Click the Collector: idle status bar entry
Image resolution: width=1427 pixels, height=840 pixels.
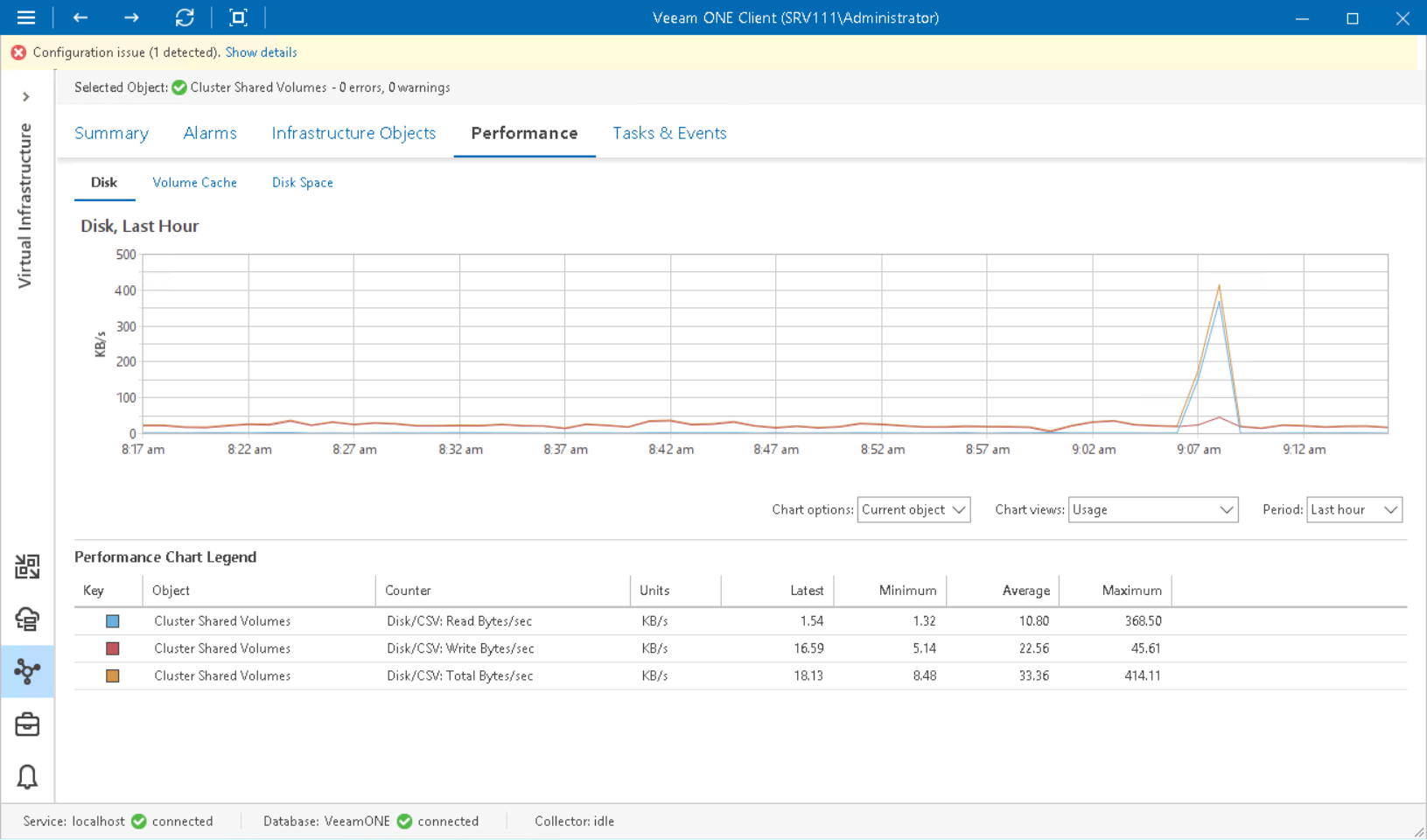[x=574, y=821]
